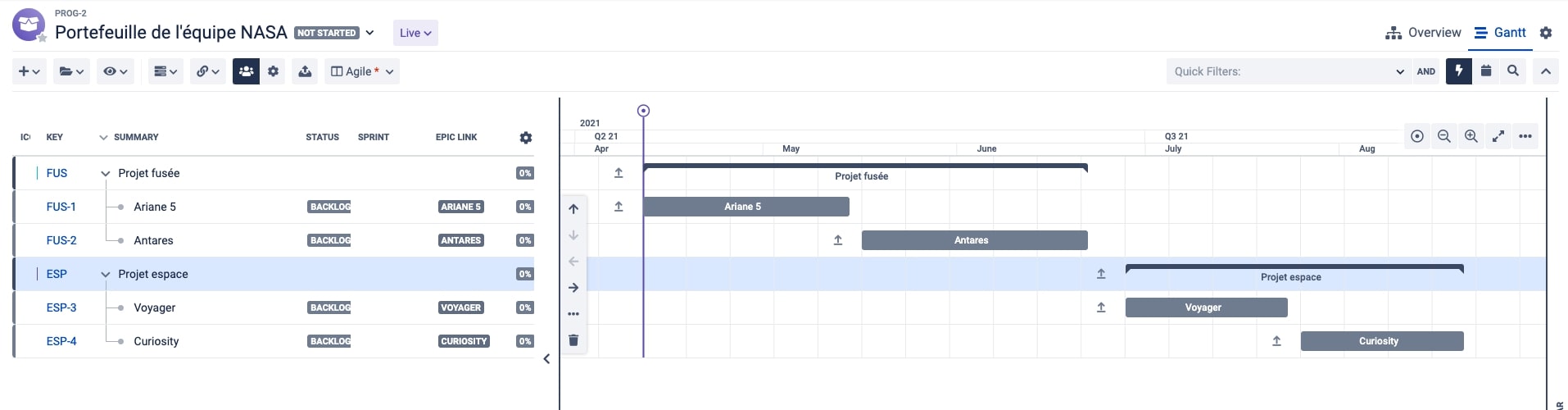Image resolution: width=1568 pixels, height=410 pixels.
Task: Open the ESP-4 issue key link
Action: (x=61, y=341)
